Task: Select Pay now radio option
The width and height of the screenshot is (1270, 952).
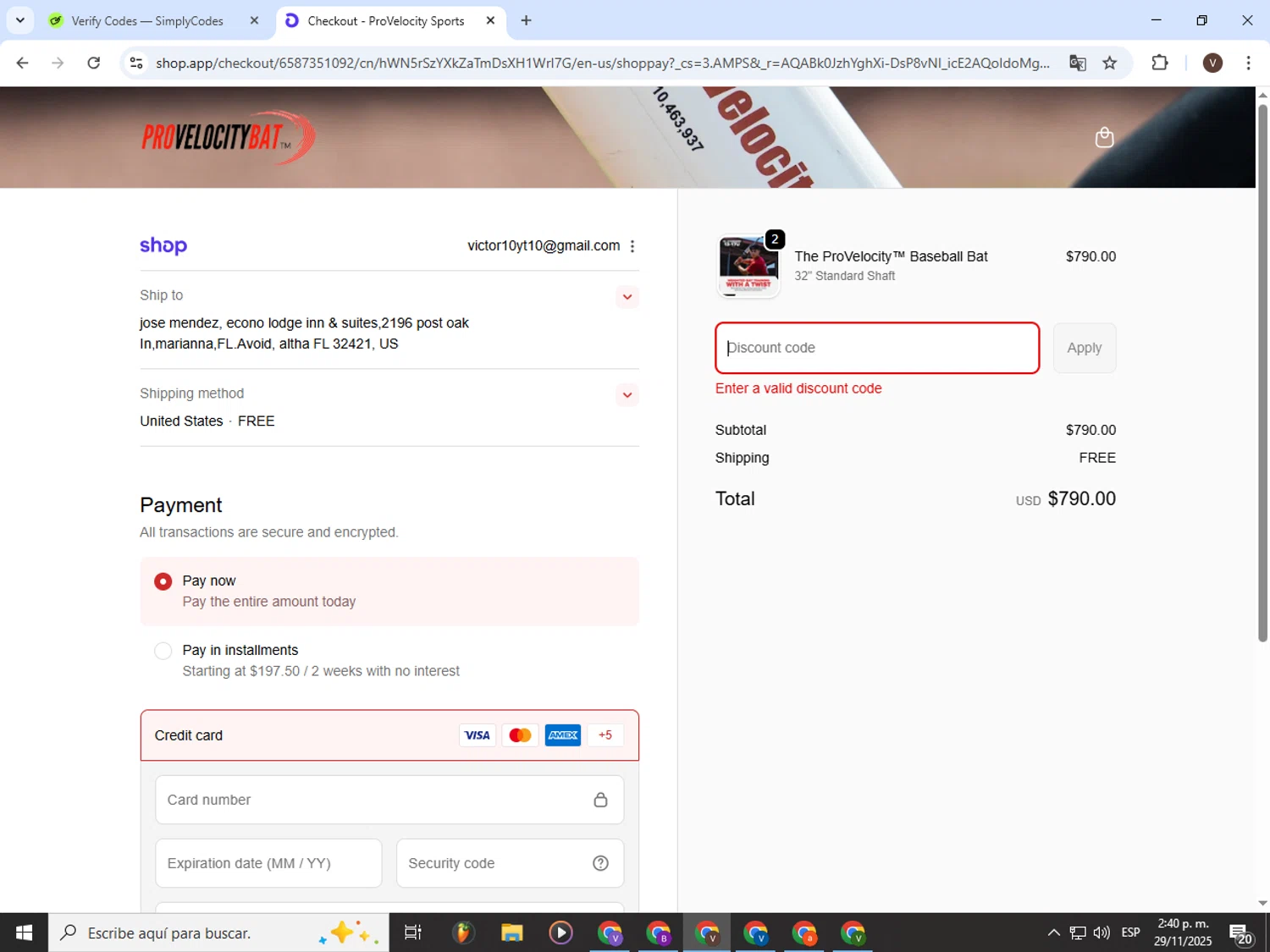Action: [163, 581]
